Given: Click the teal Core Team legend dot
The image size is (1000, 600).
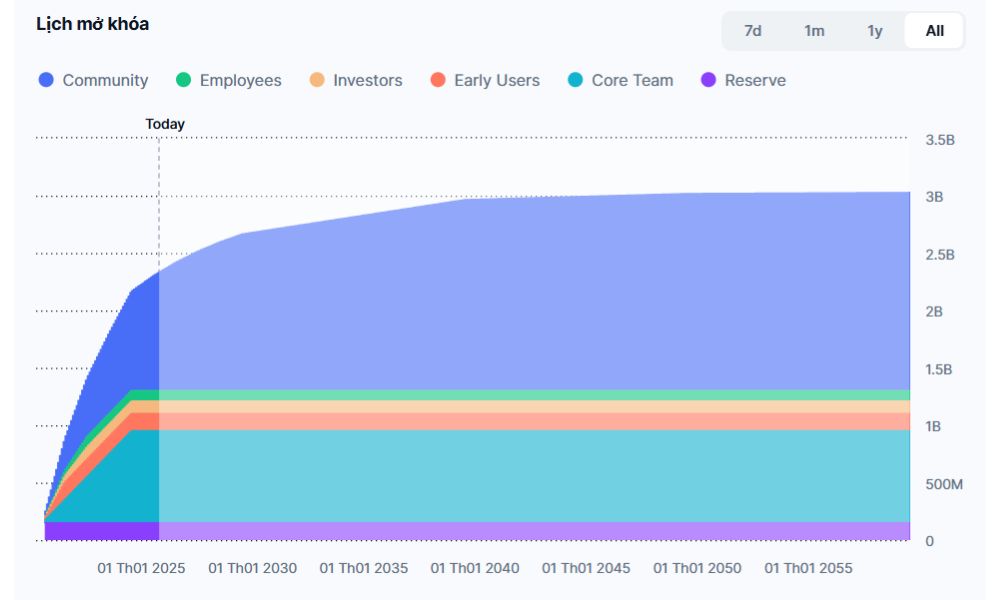Looking at the screenshot, I should pos(575,81).
